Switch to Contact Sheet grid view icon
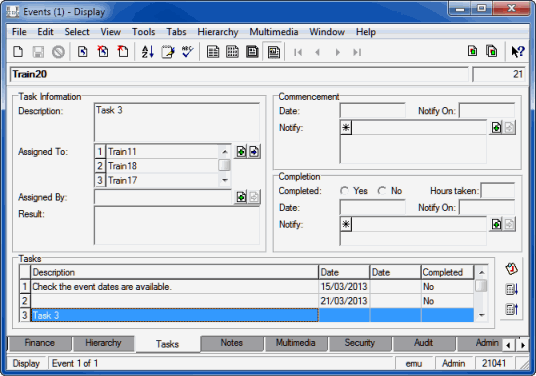The height and width of the screenshot is (376, 536). [x=232, y=52]
